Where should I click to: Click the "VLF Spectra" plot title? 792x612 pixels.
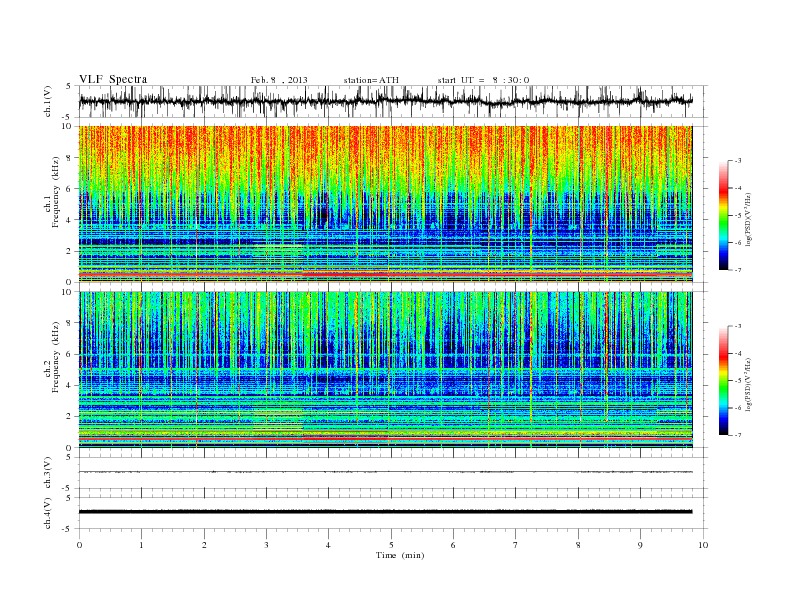[113, 79]
